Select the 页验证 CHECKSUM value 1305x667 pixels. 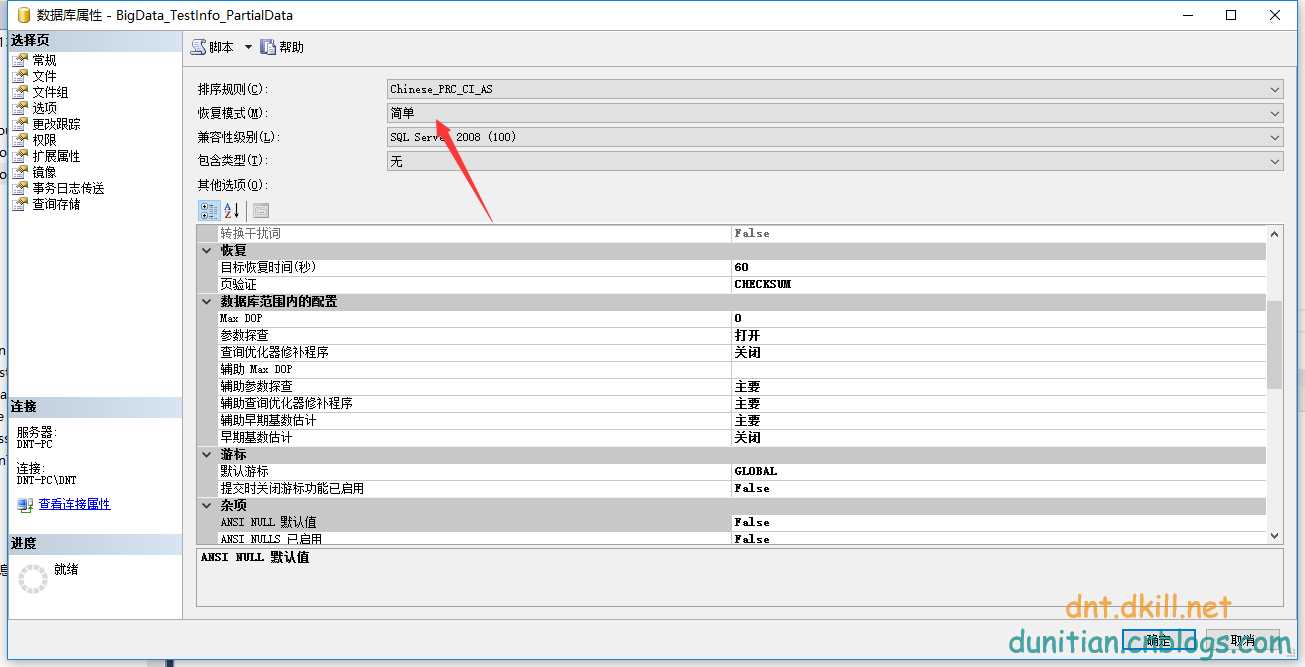pyautogui.click(x=999, y=284)
